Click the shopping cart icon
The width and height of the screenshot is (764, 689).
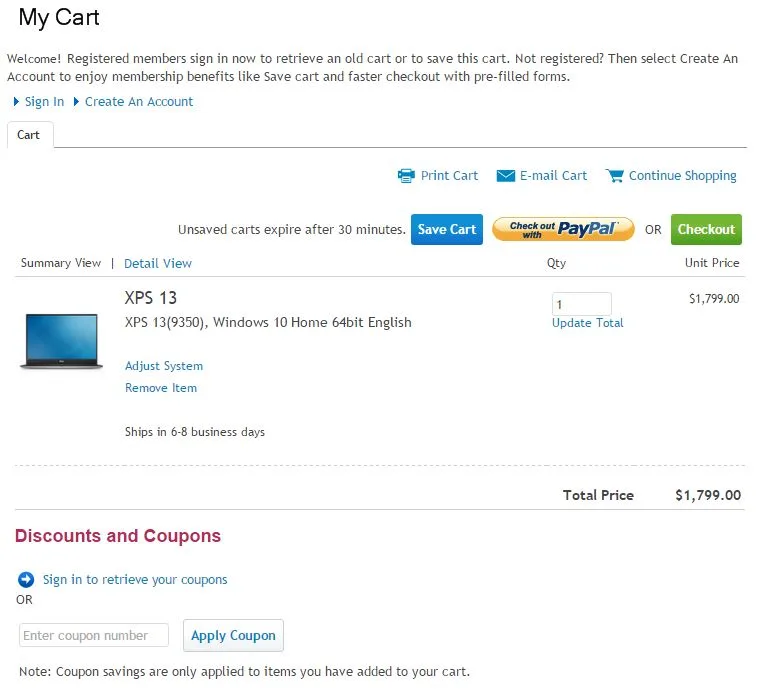coord(614,176)
